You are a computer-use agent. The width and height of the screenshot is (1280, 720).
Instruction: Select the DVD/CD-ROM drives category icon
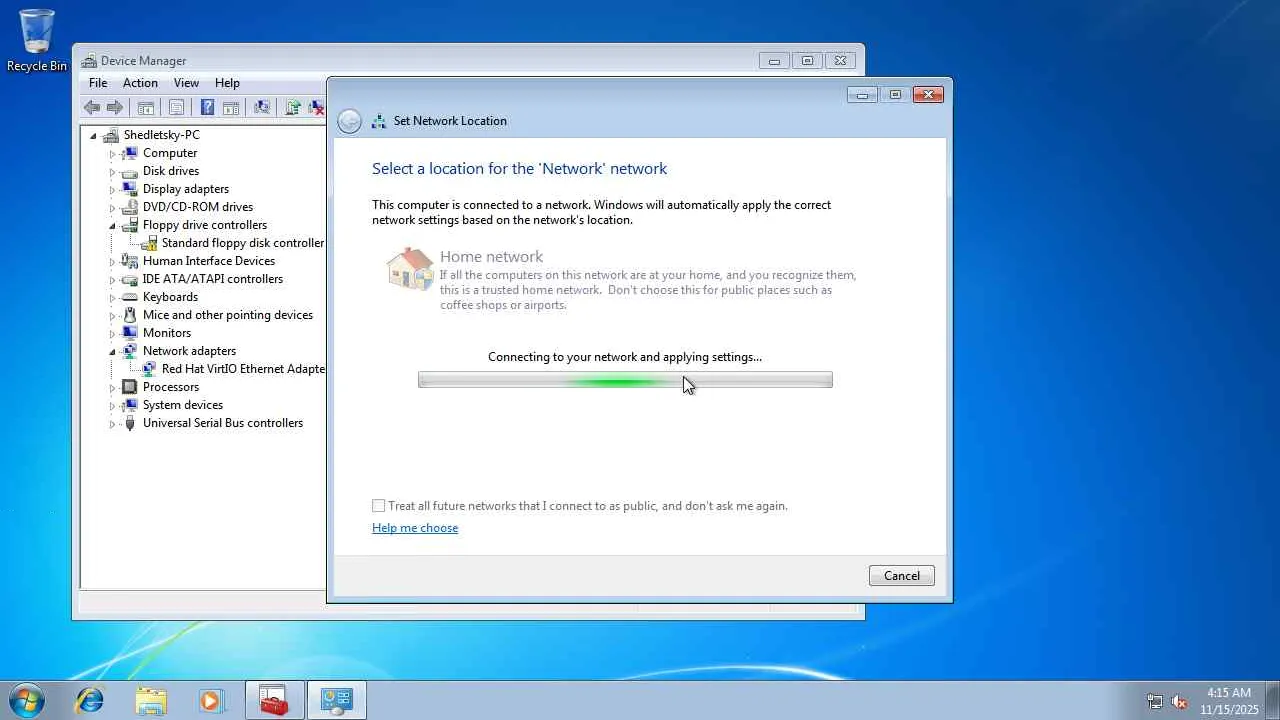[129, 207]
